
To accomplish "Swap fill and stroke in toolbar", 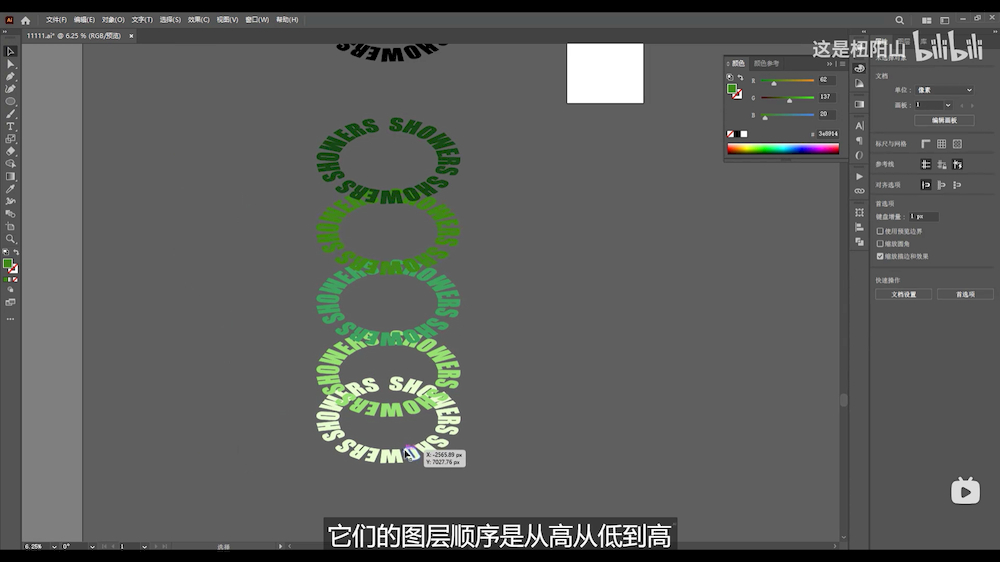I will [x=16, y=253].
